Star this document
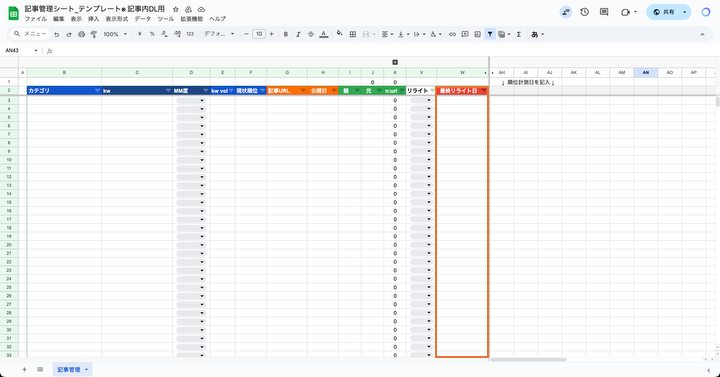720x377 pixels. pyautogui.click(x=175, y=9)
